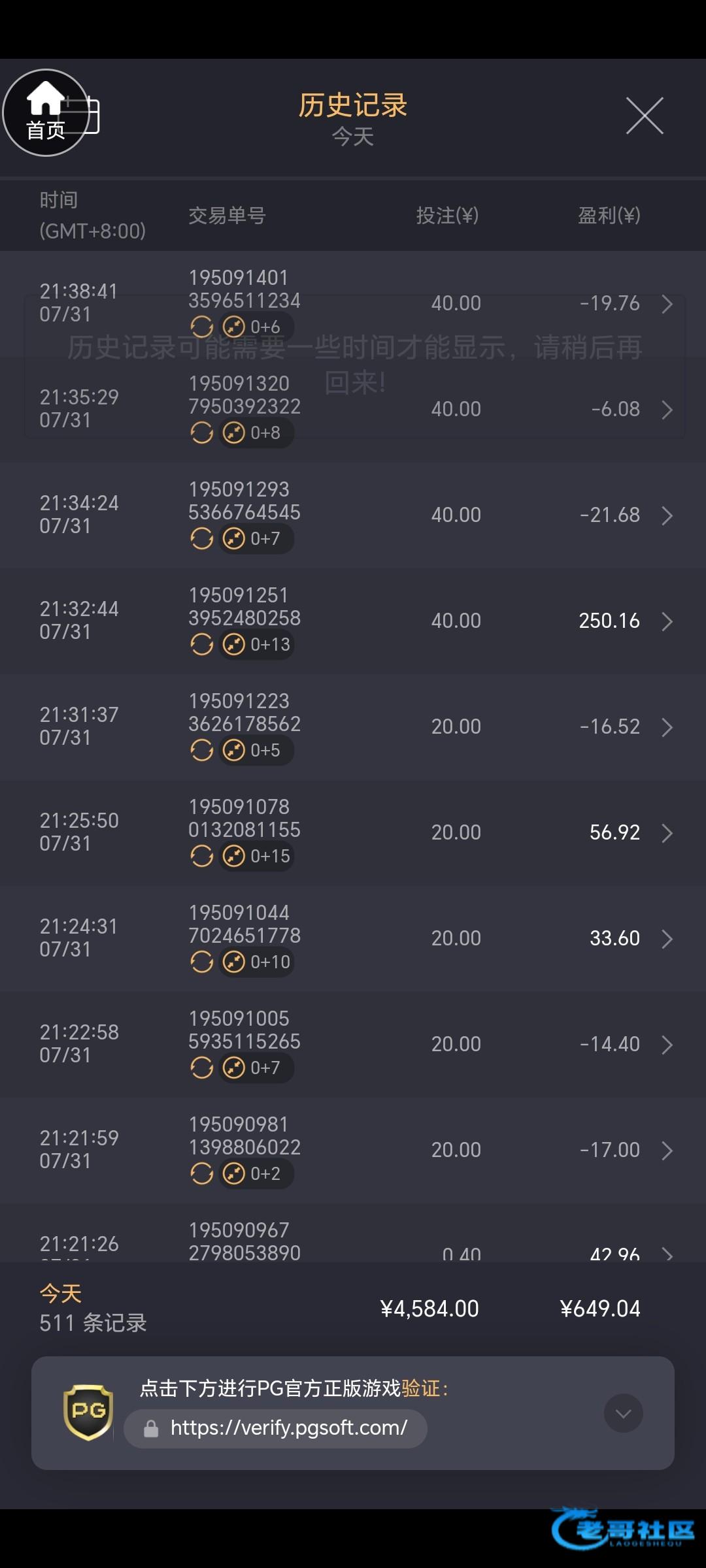The height and width of the screenshot is (1568, 706).
Task: Click the free-spin icon in 21:38:41 record
Action: [202, 327]
